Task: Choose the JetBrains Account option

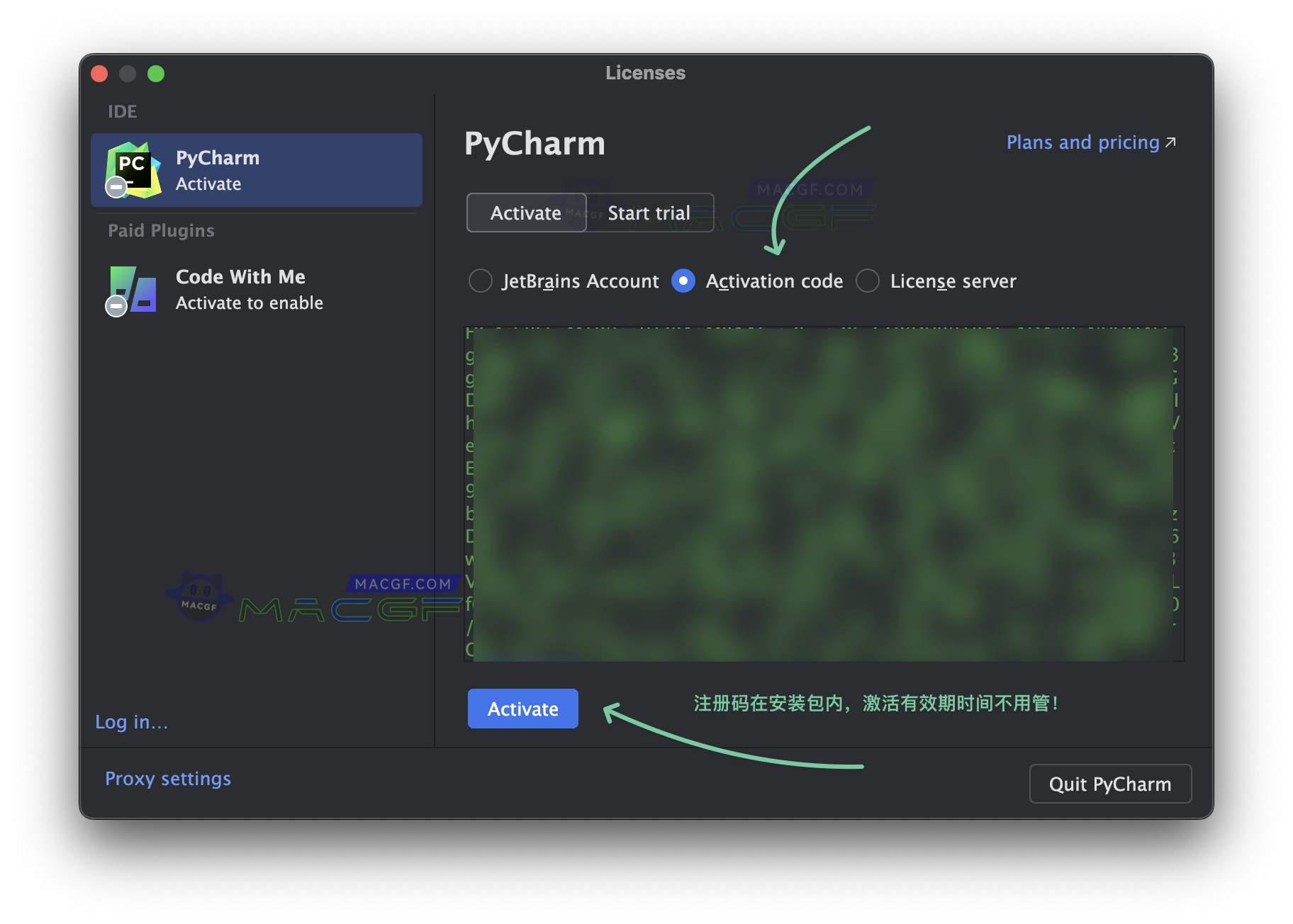Action: point(481,281)
